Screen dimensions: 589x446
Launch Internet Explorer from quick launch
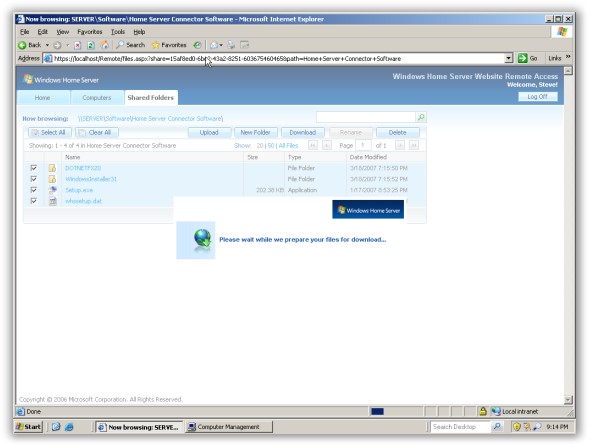point(69,427)
